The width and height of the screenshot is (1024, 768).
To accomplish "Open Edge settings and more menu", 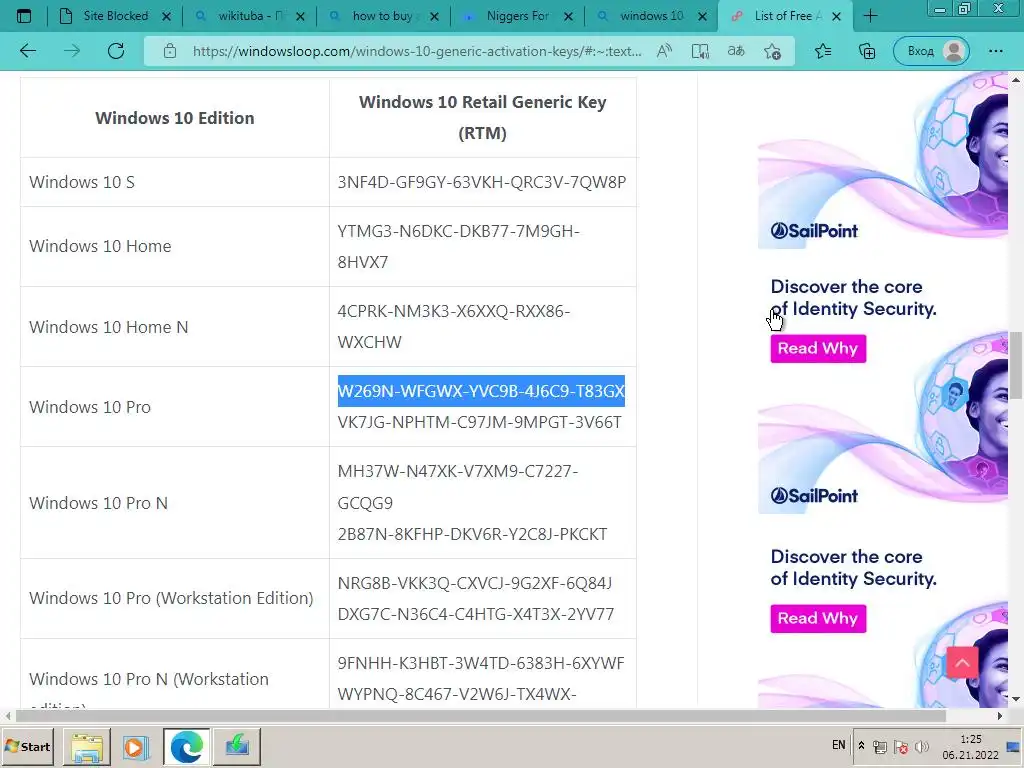I will click(995, 51).
